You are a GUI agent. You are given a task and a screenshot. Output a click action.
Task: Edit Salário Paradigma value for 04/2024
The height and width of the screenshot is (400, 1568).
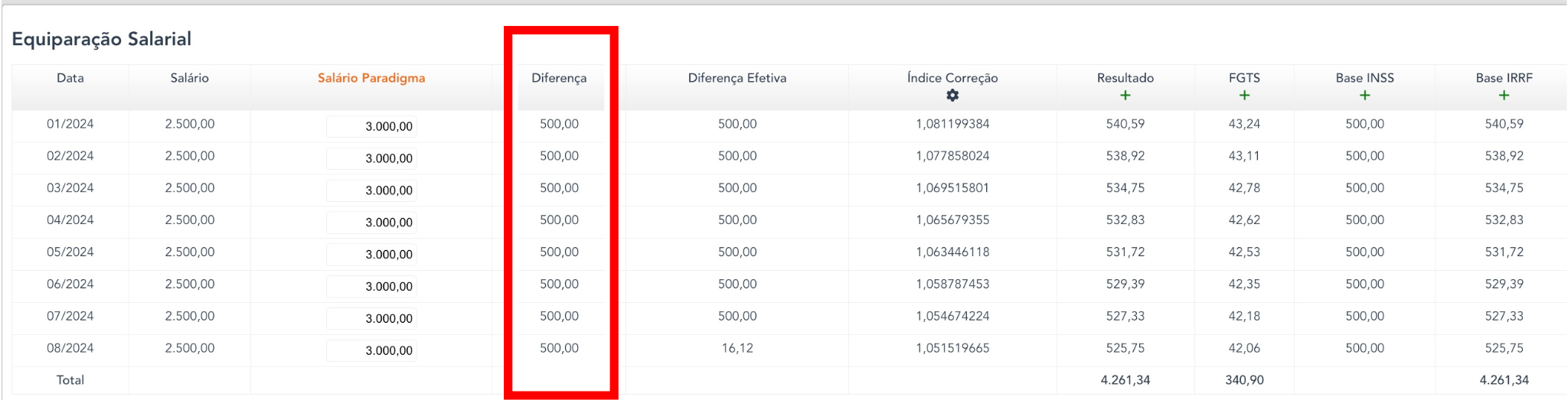[372, 223]
